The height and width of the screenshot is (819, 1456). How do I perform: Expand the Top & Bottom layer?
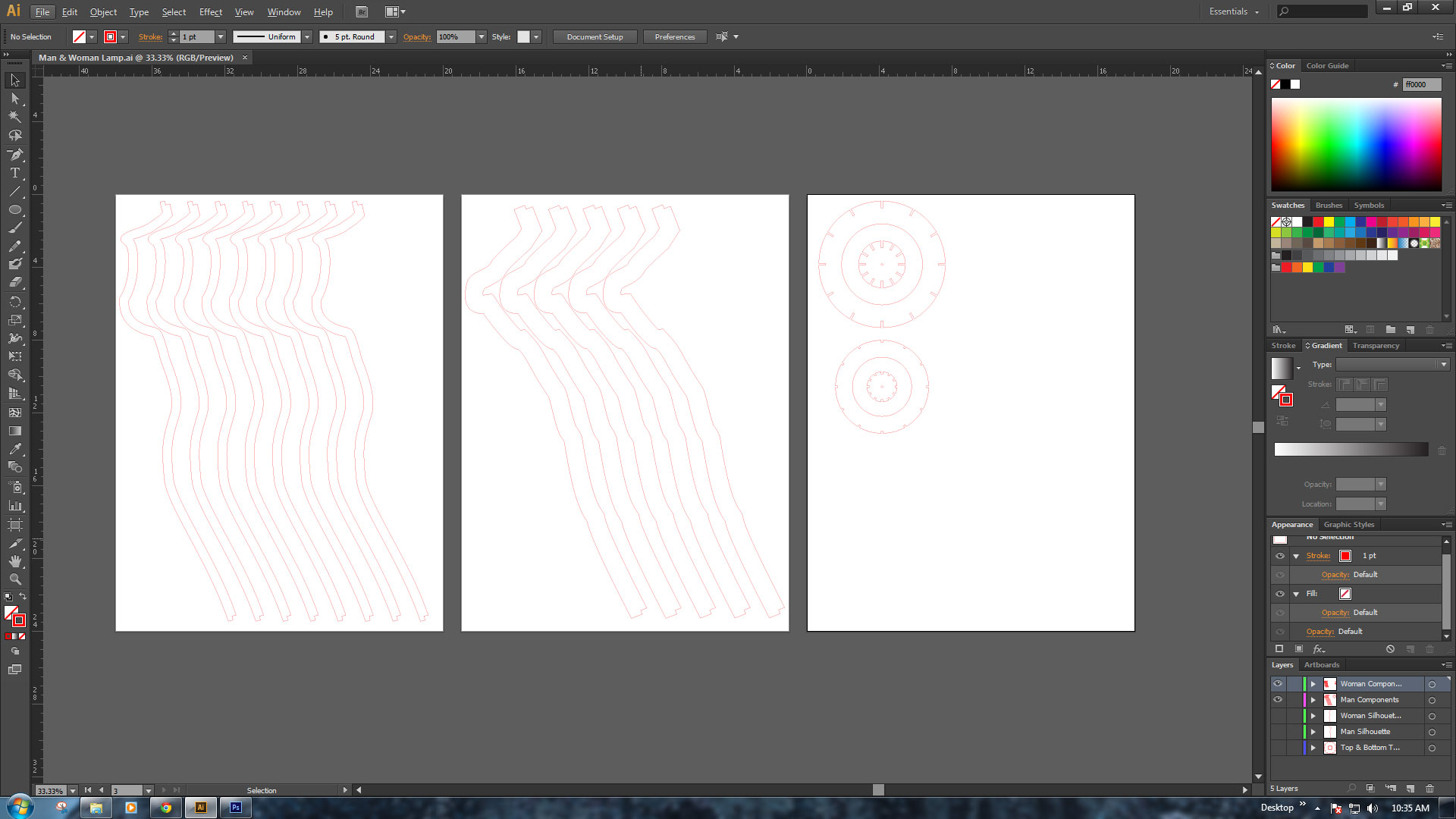1313,748
